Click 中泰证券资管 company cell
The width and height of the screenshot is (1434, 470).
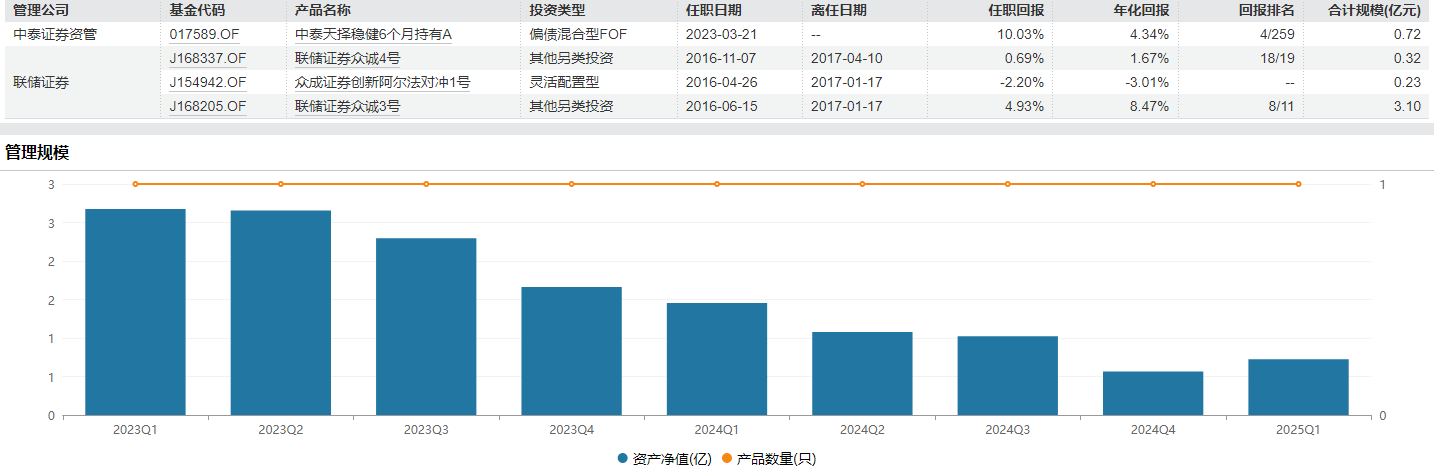pos(54,34)
